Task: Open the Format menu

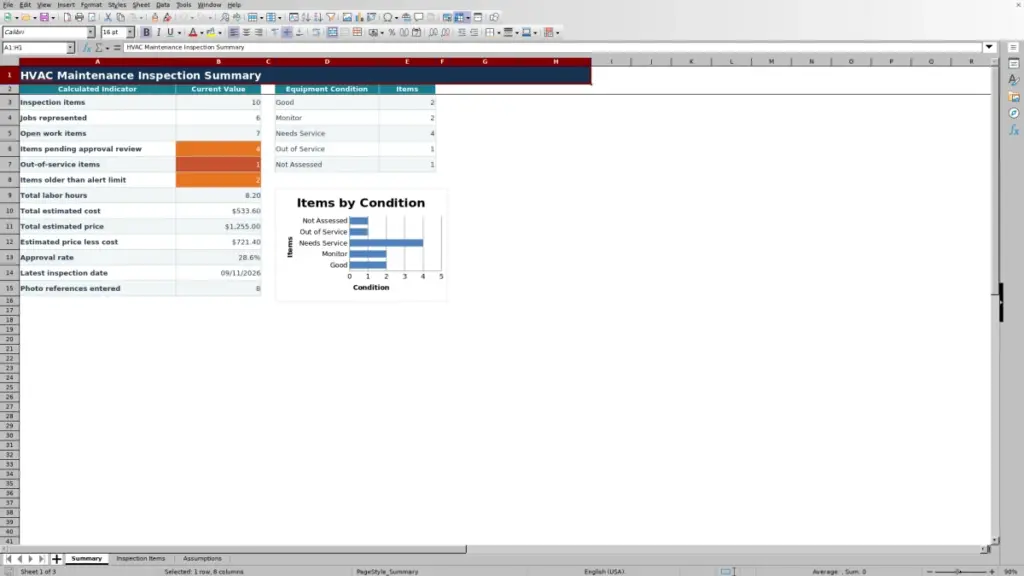Action: (x=91, y=5)
